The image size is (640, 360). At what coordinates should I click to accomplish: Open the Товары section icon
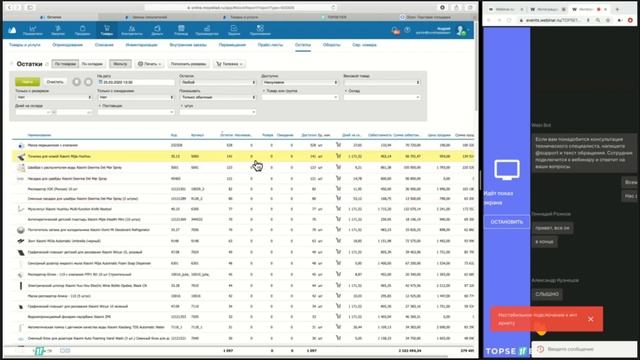[x=107, y=30]
